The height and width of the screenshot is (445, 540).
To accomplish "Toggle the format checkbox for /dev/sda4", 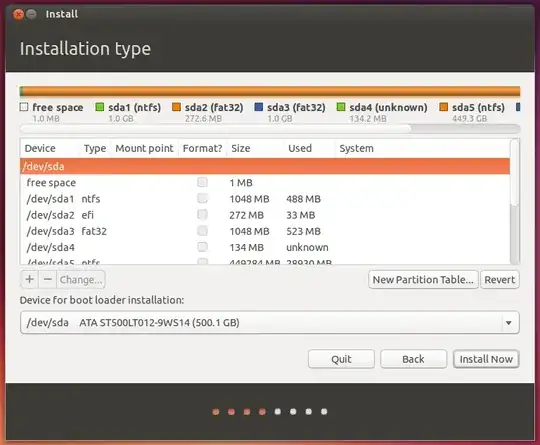I will (202, 247).
